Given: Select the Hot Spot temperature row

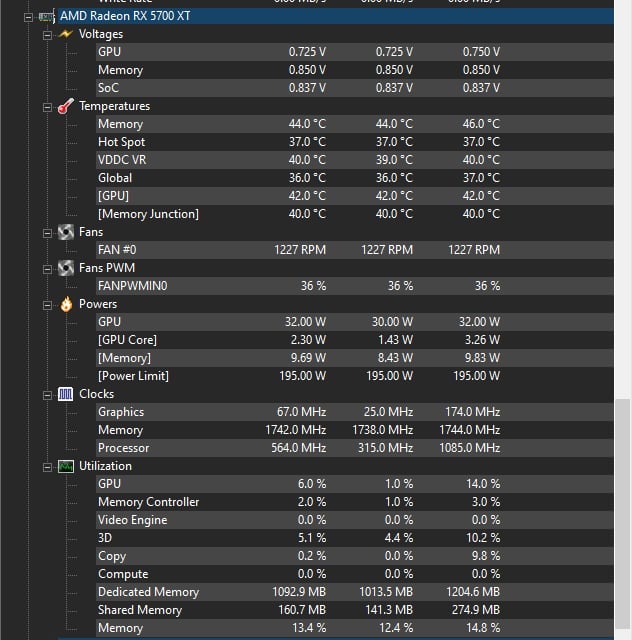Looking at the screenshot, I should click(354, 142).
